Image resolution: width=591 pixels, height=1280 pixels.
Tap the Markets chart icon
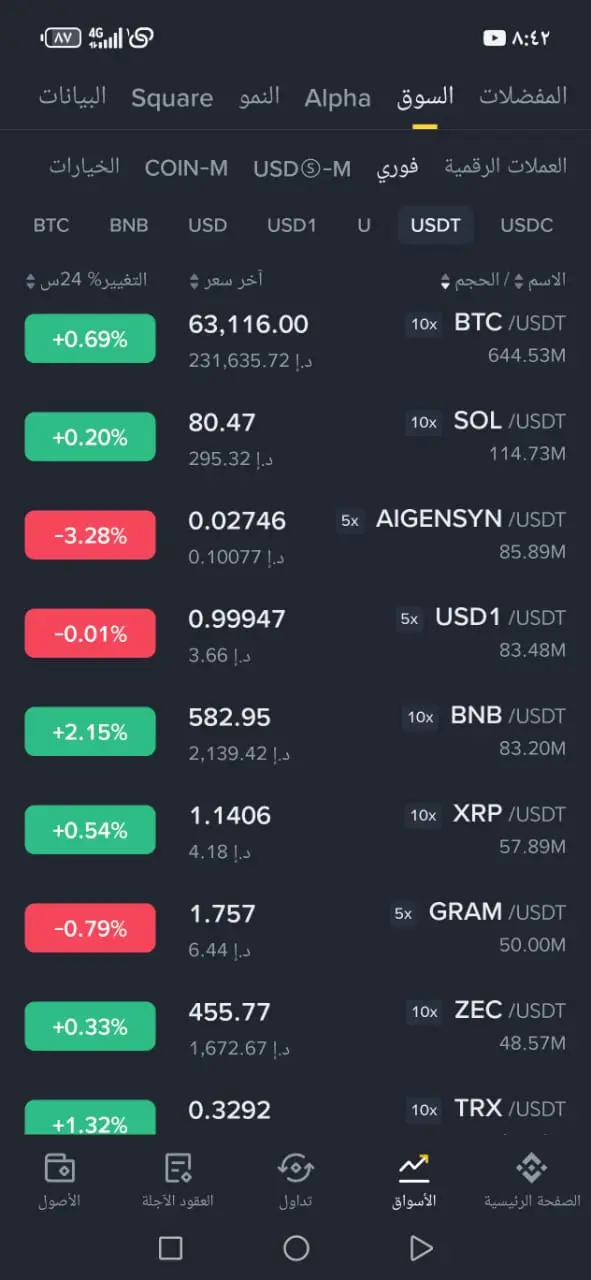coord(413,1167)
